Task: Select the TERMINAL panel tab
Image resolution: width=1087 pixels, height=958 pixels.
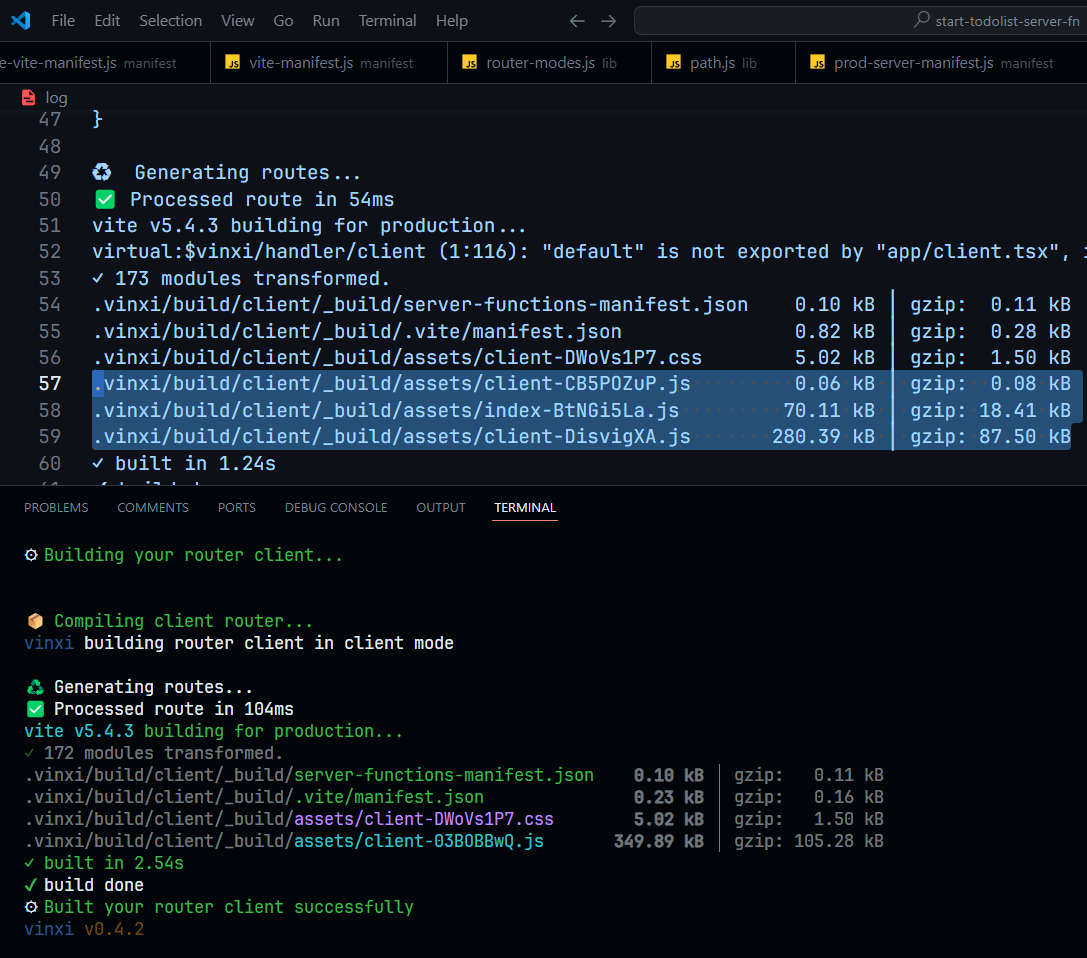Action: pos(525,507)
